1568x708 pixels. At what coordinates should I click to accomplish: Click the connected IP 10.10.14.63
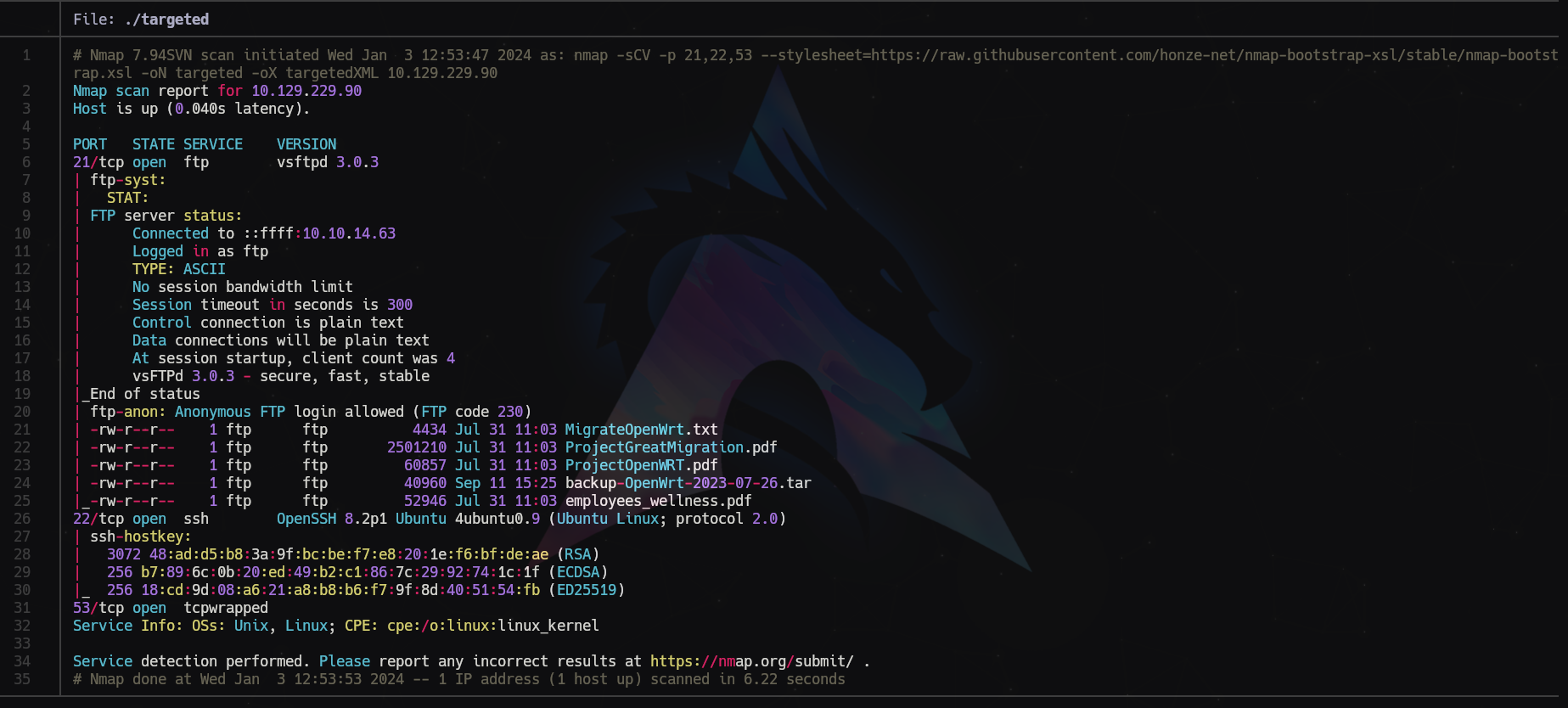(349, 233)
